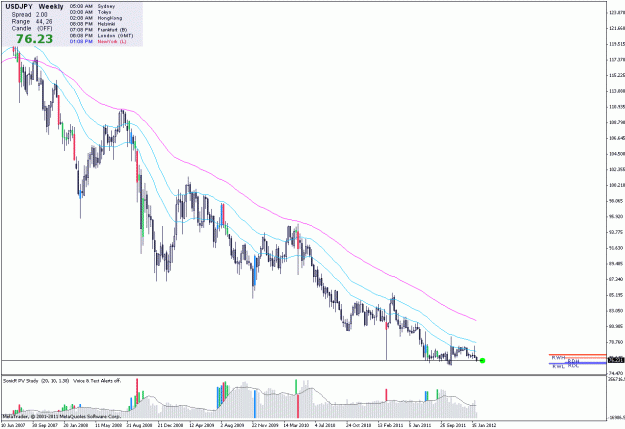
Task: Click the 74.470 price axis label
Action: point(616,374)
